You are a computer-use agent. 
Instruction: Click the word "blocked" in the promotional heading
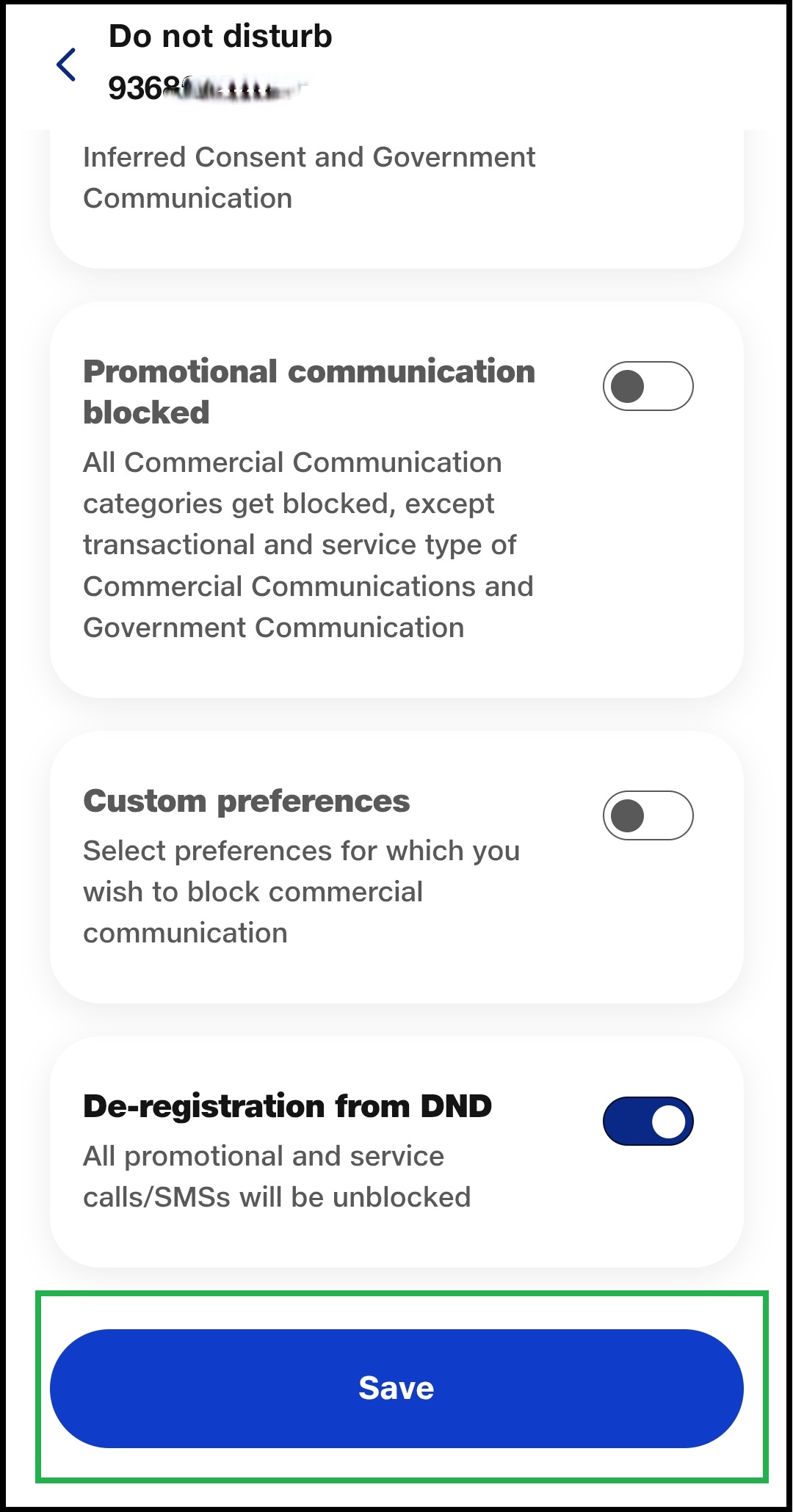point(146,412)
